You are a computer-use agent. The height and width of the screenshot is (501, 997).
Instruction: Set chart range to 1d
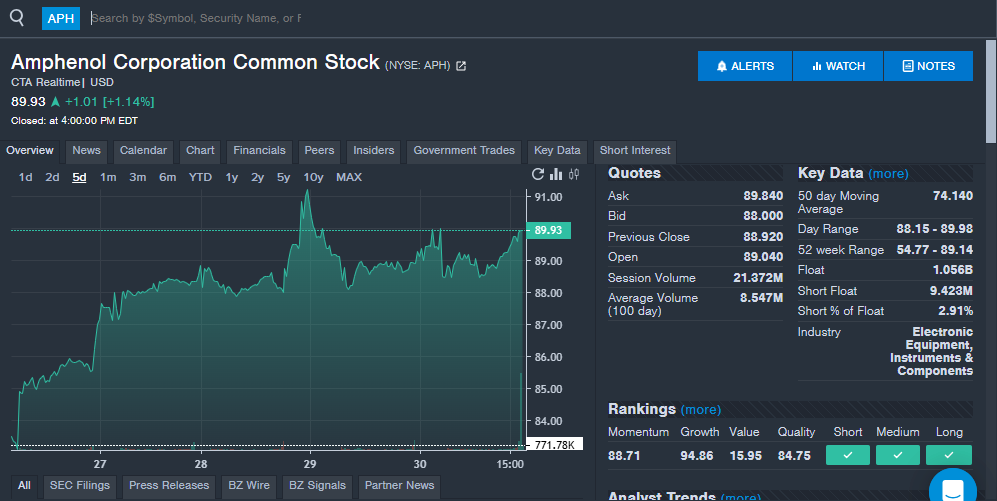point(25,177)
